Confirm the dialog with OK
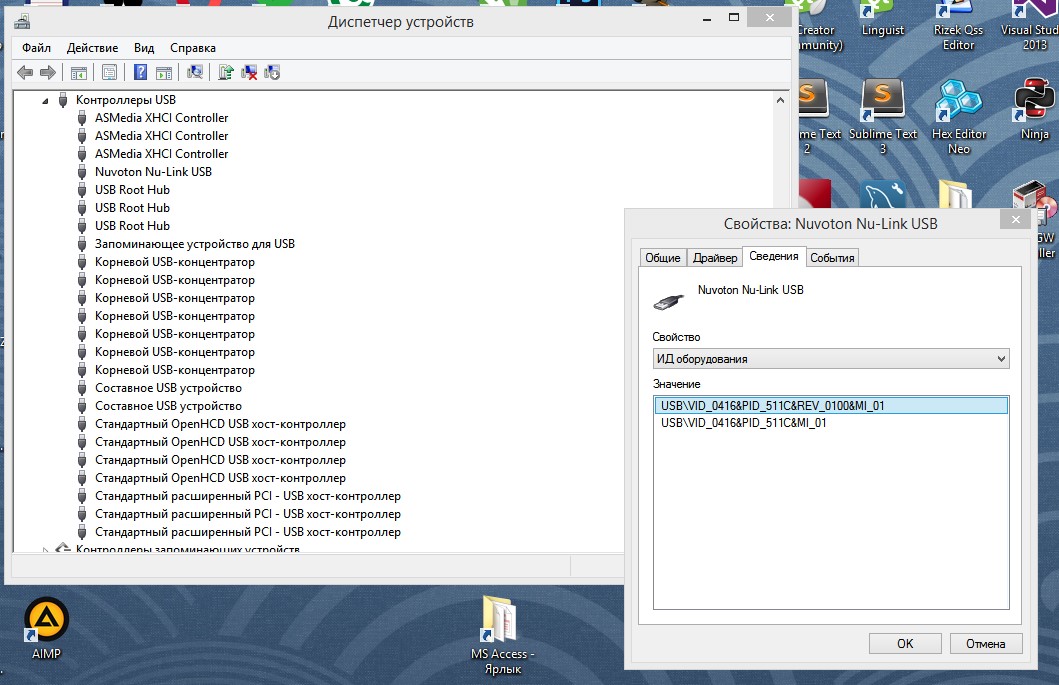Screen dimensions: 1059x685 [x=905, y=644]
